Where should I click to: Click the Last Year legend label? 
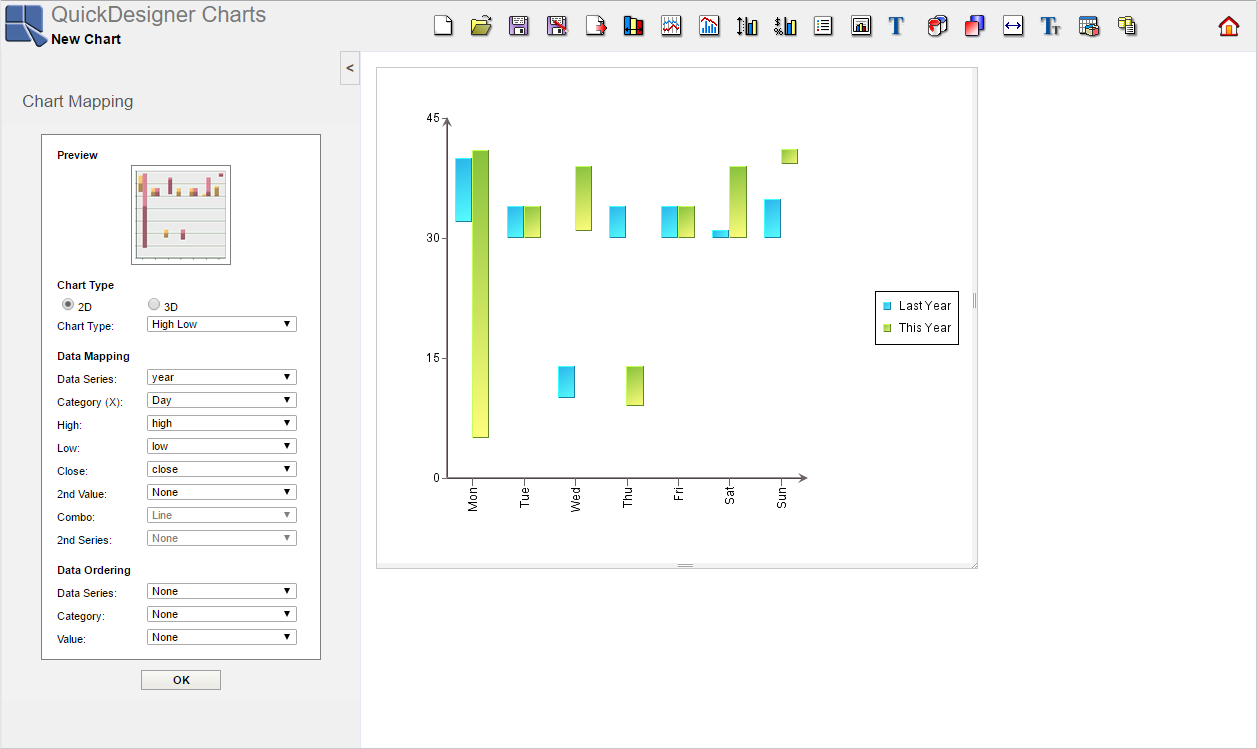(925, 306)
